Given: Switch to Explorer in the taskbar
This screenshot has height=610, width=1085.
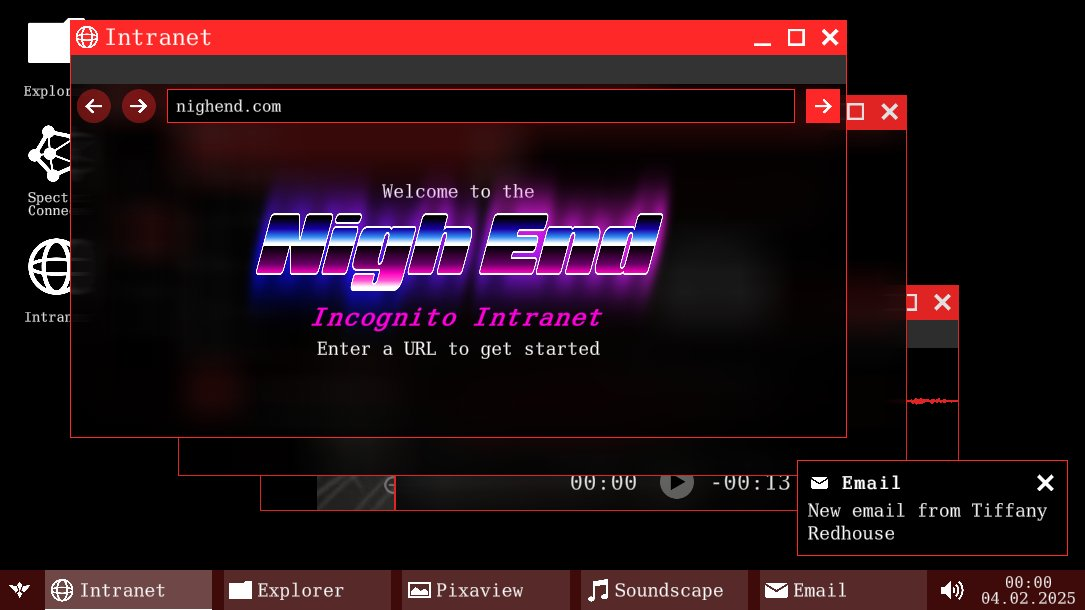Looking at the screenshot, I should tap(307, 590).
